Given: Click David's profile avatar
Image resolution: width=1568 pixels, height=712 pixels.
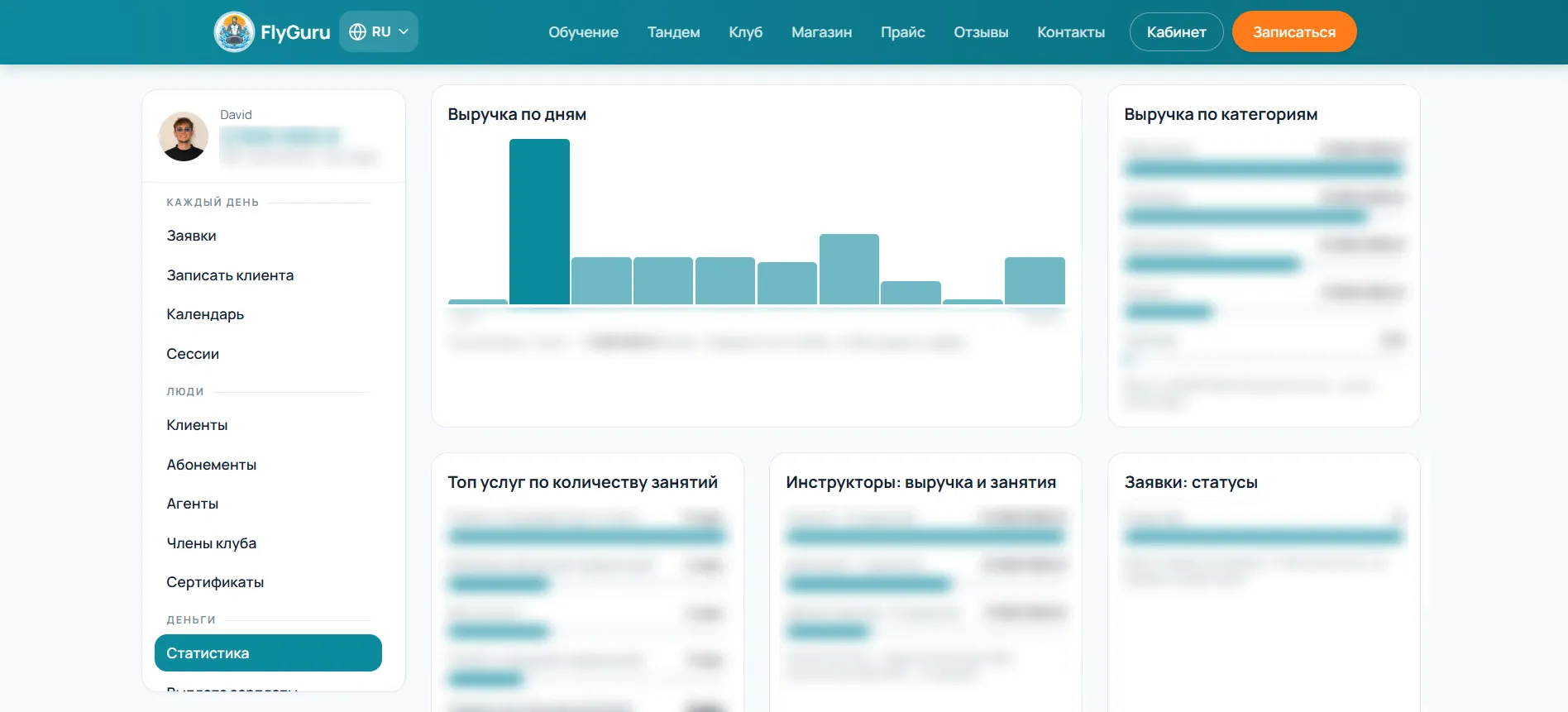Looking at the screenshot, I should tap(184, 136).
